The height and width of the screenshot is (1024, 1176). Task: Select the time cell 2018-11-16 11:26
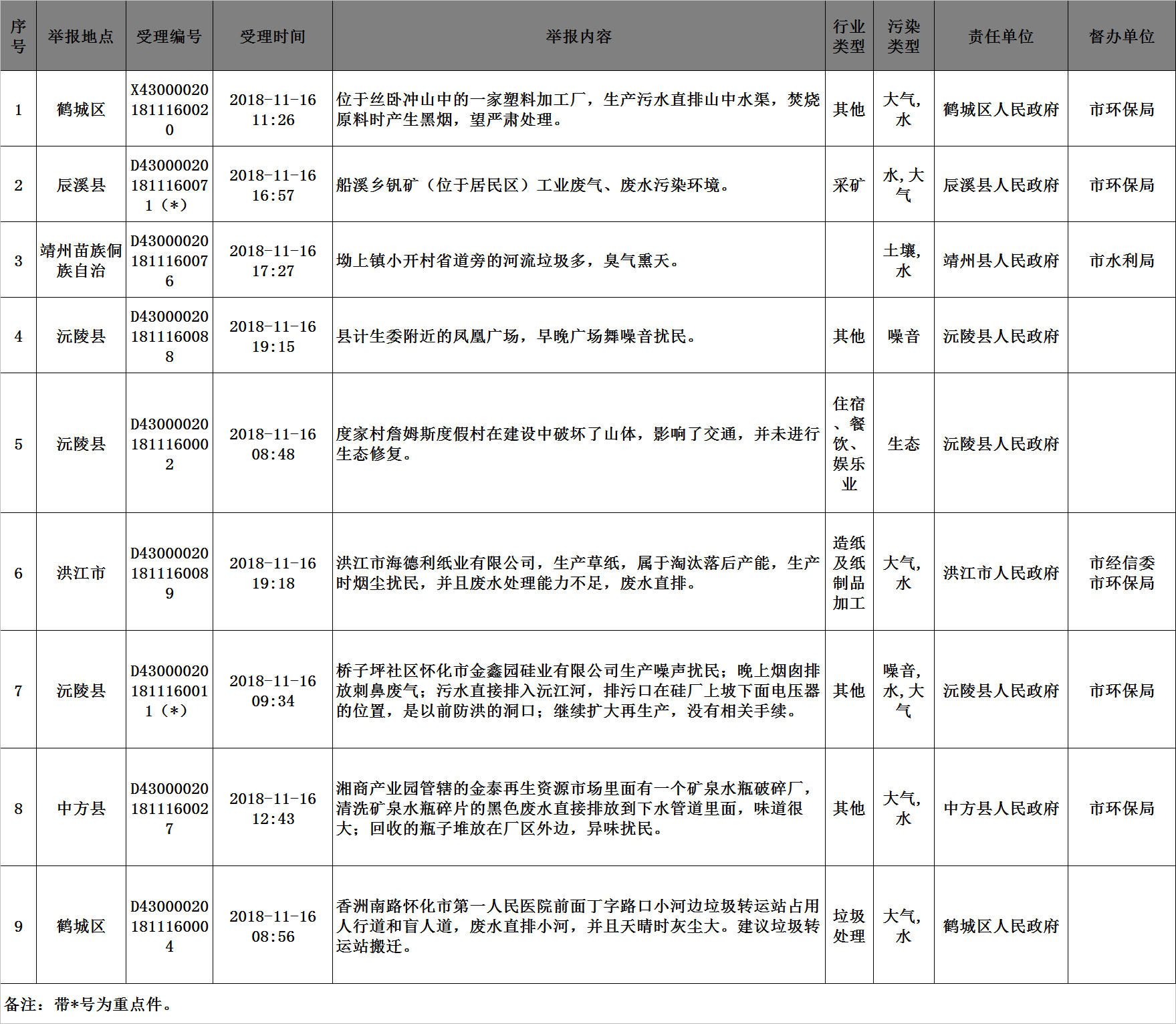click(273, 109)
